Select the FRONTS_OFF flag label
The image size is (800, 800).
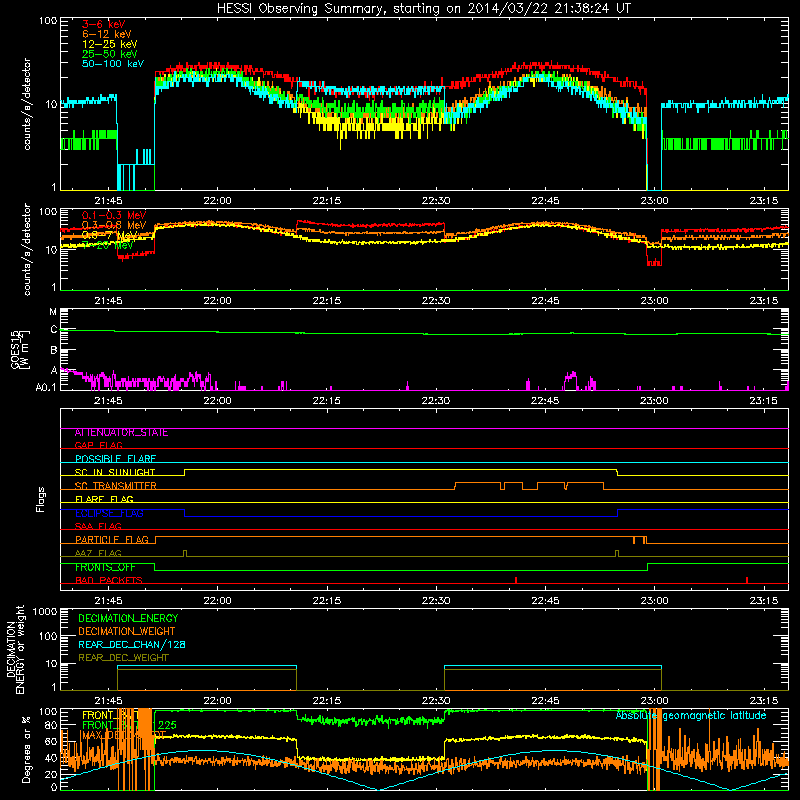[105, 567]
